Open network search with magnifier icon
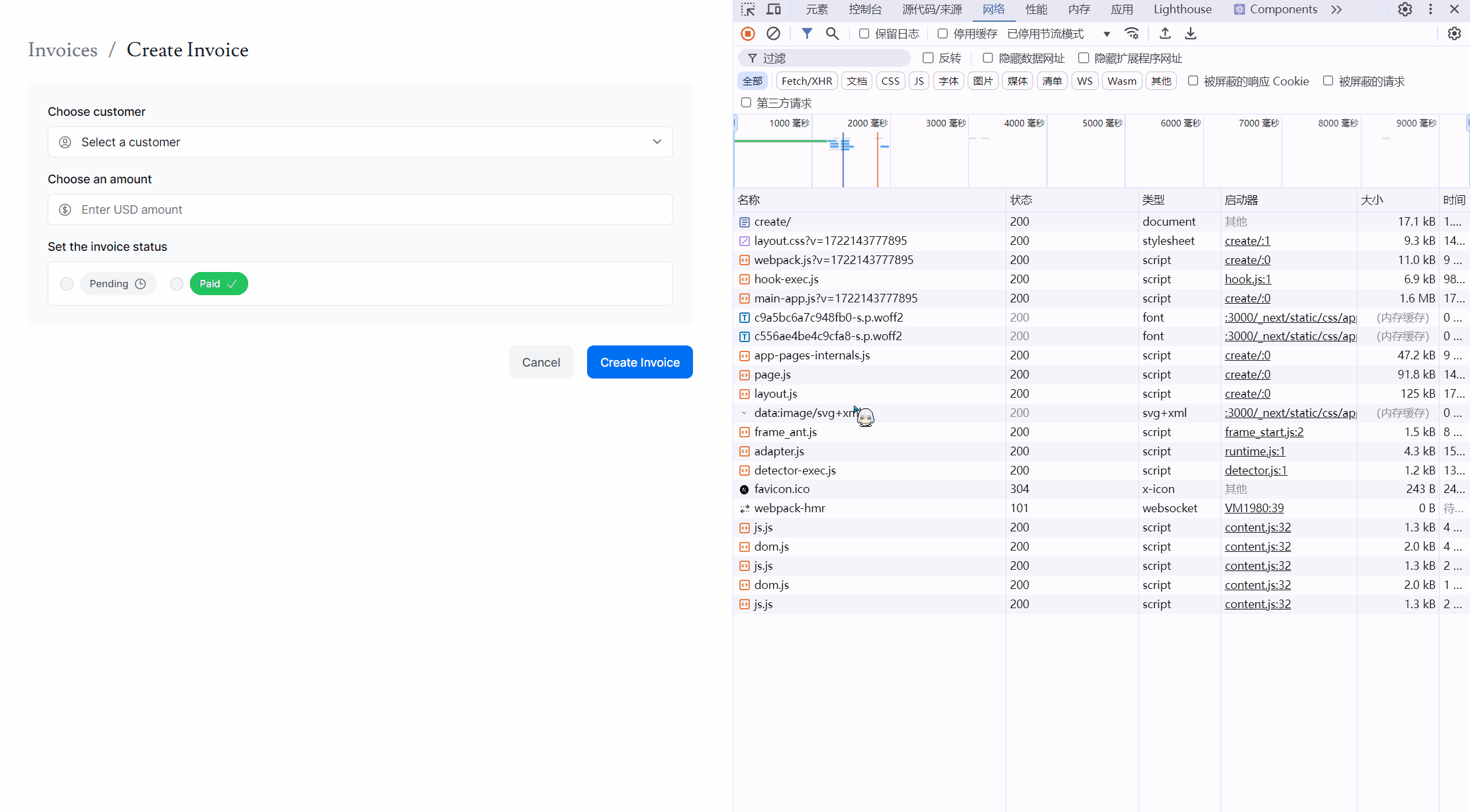This screenshot has height=812, width=1470. [x=832, y=34]
